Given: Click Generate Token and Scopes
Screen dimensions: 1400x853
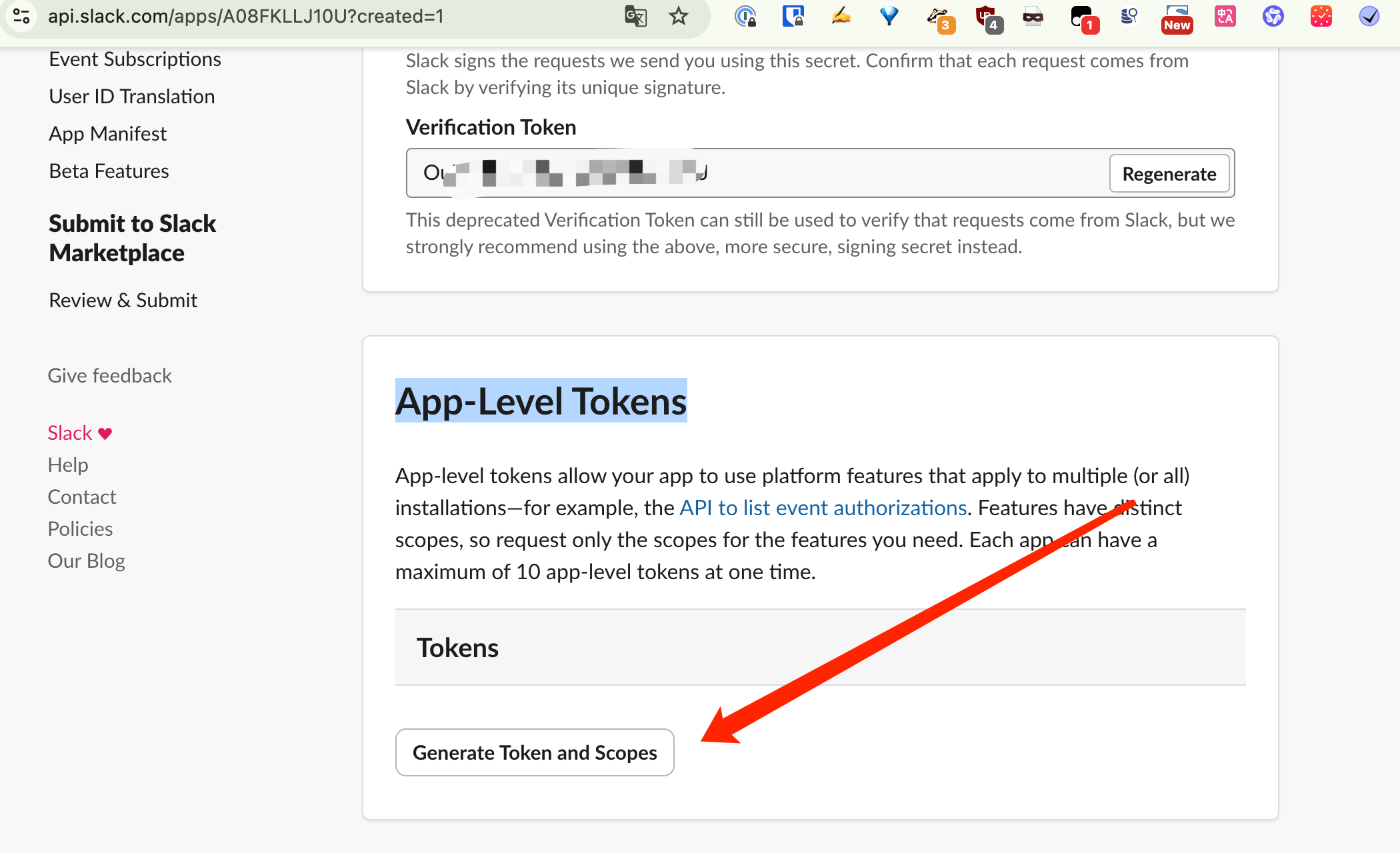Looking at the screenshot, I should [534, 752].
